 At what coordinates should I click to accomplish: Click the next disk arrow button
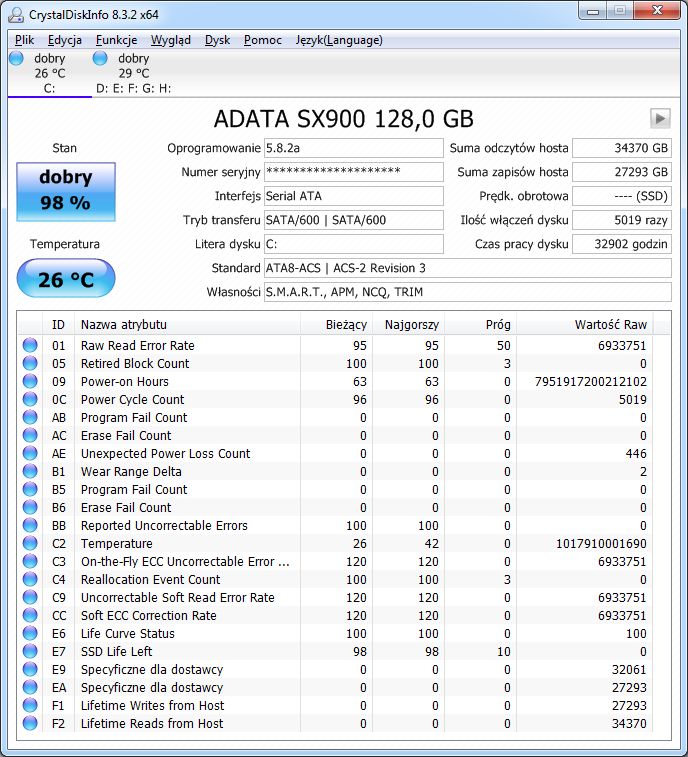click(x=660, y=118)
